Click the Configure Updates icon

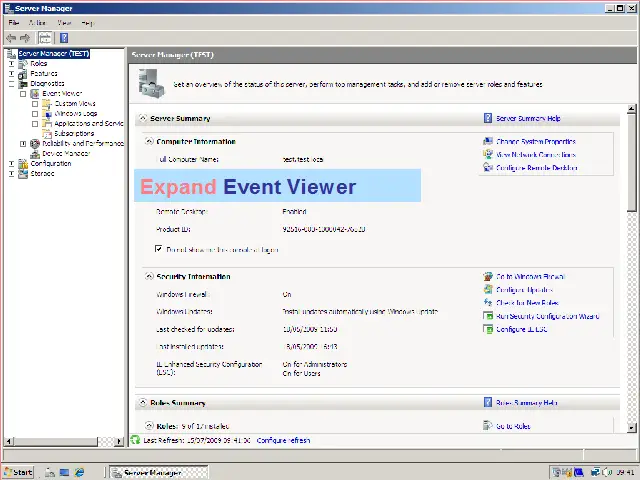coord(488,289)
